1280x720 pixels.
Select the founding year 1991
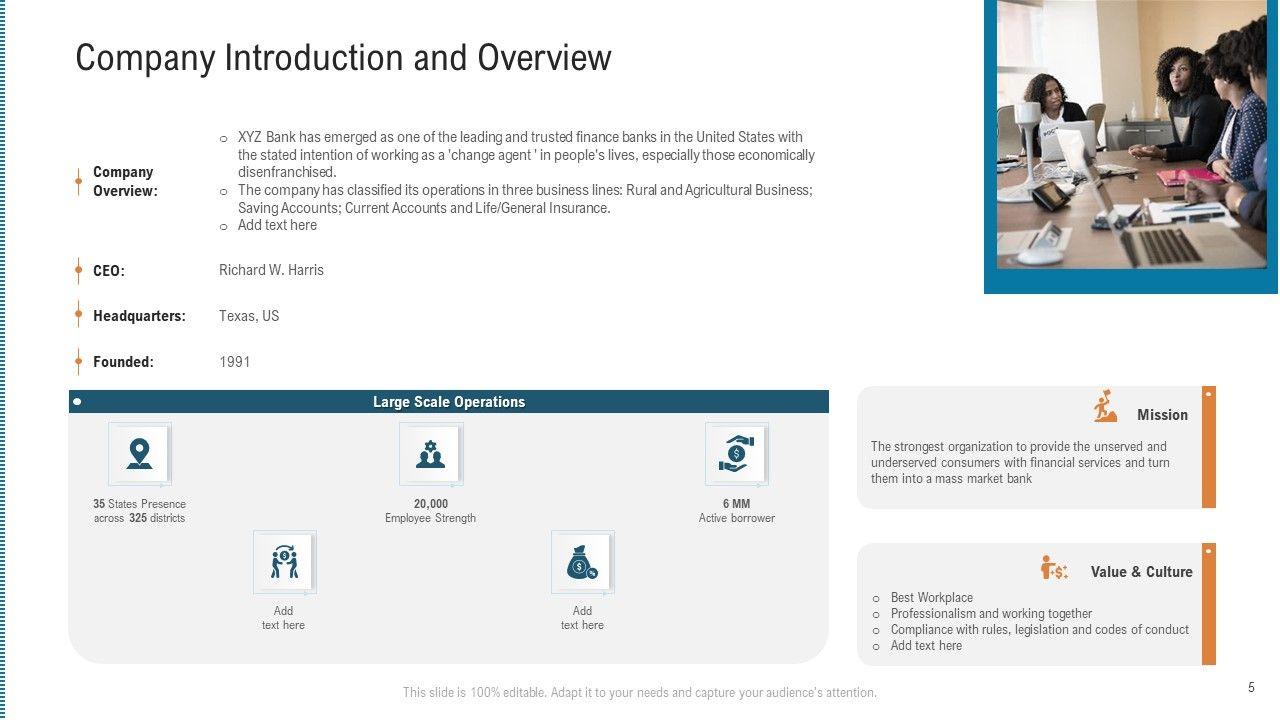pyautogui.click(x=235, y=362)
